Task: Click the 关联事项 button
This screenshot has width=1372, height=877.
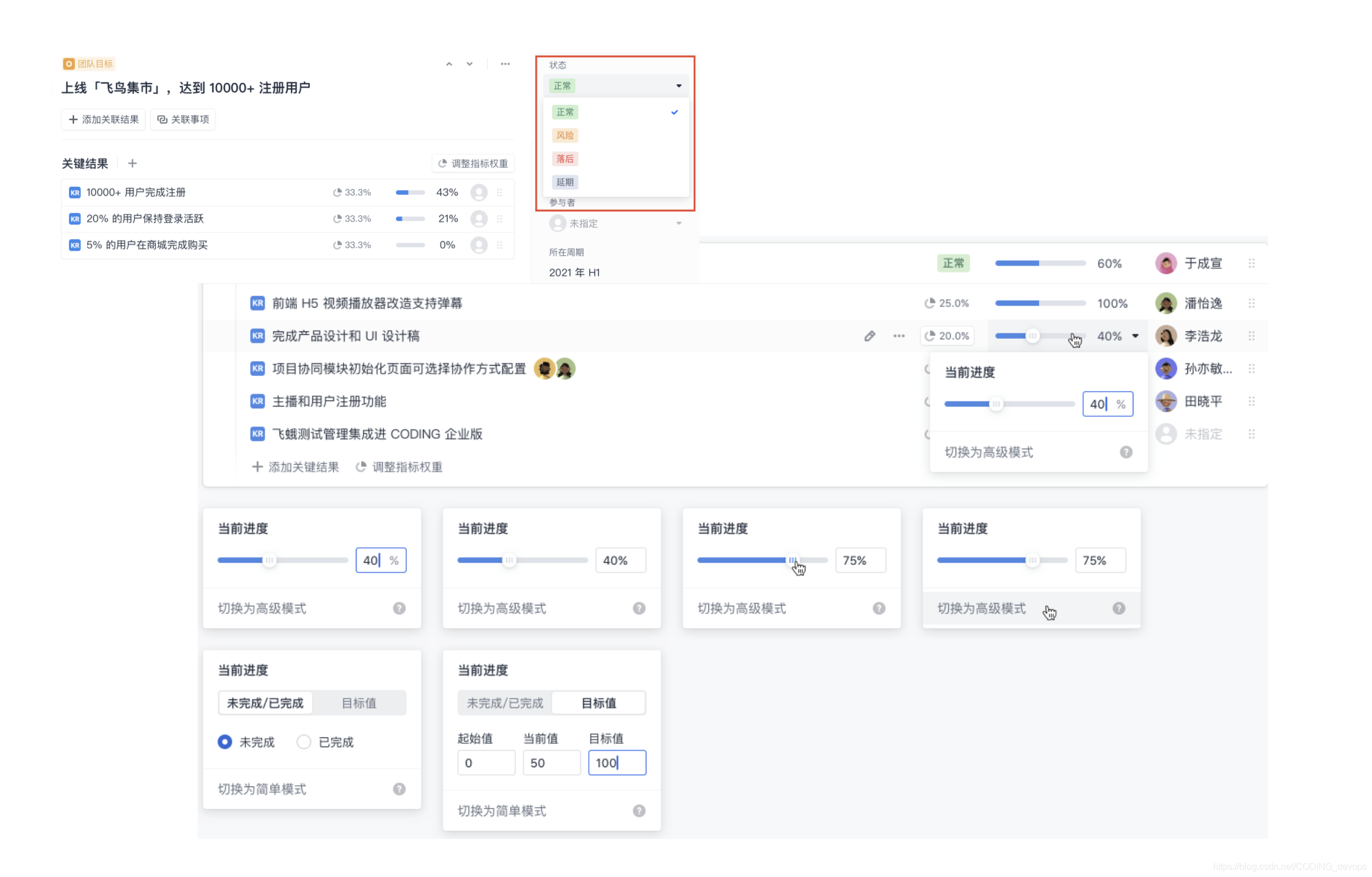Action: pos(182,119)
